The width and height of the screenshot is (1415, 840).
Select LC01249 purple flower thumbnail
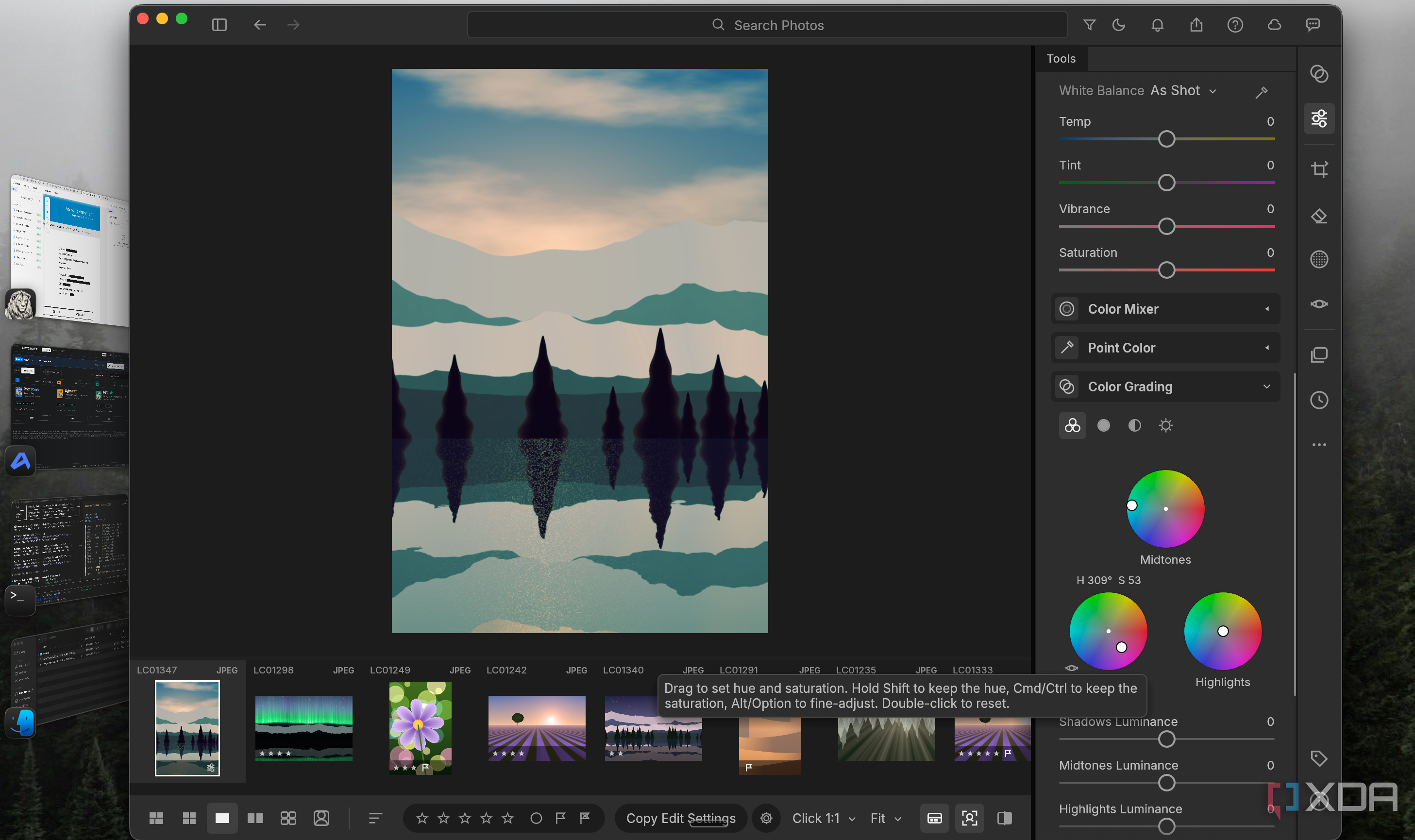(420, 728)
